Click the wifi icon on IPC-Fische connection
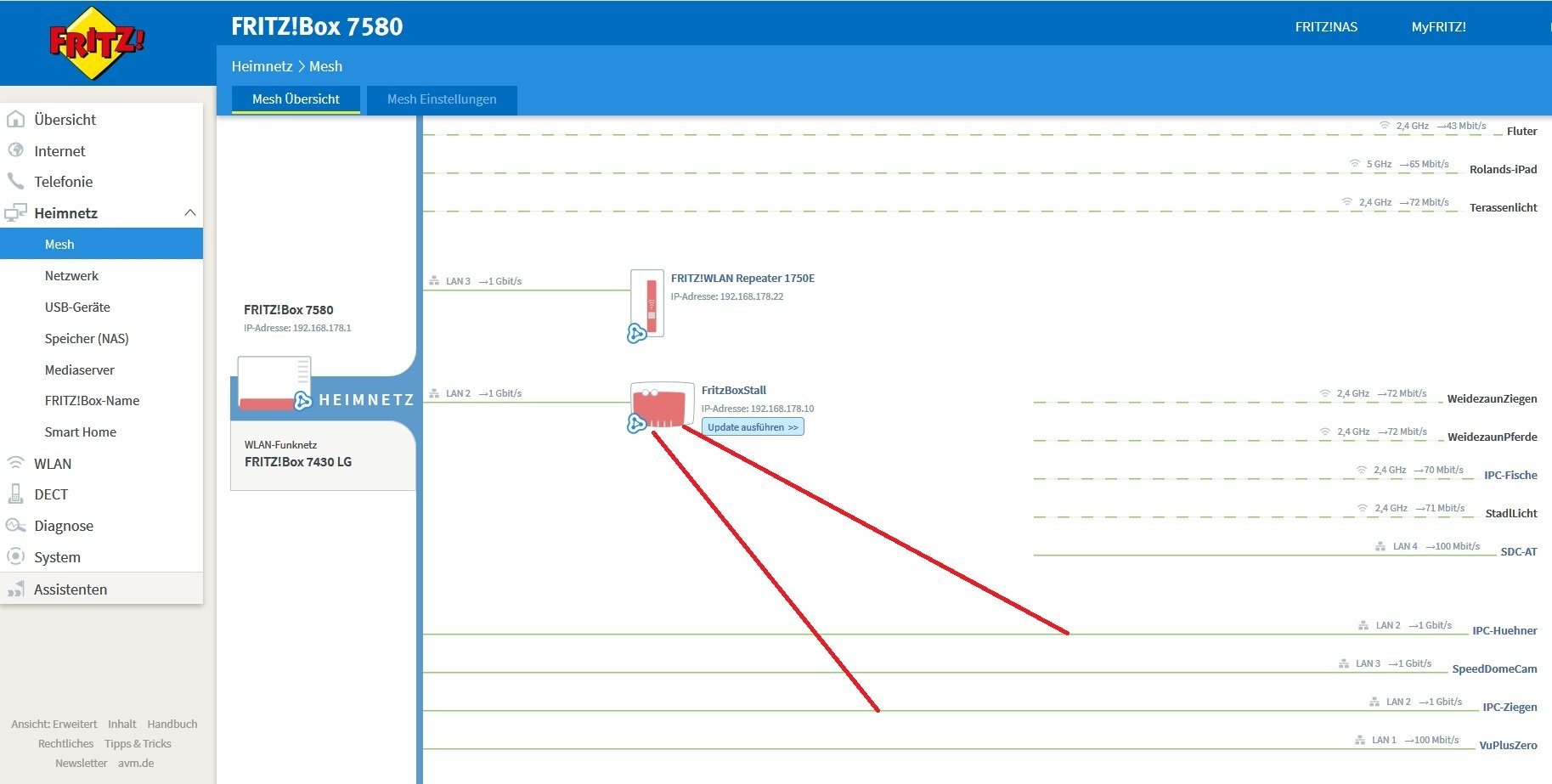Viewport: 1552px width, 784px height. tap(1362, 470)
